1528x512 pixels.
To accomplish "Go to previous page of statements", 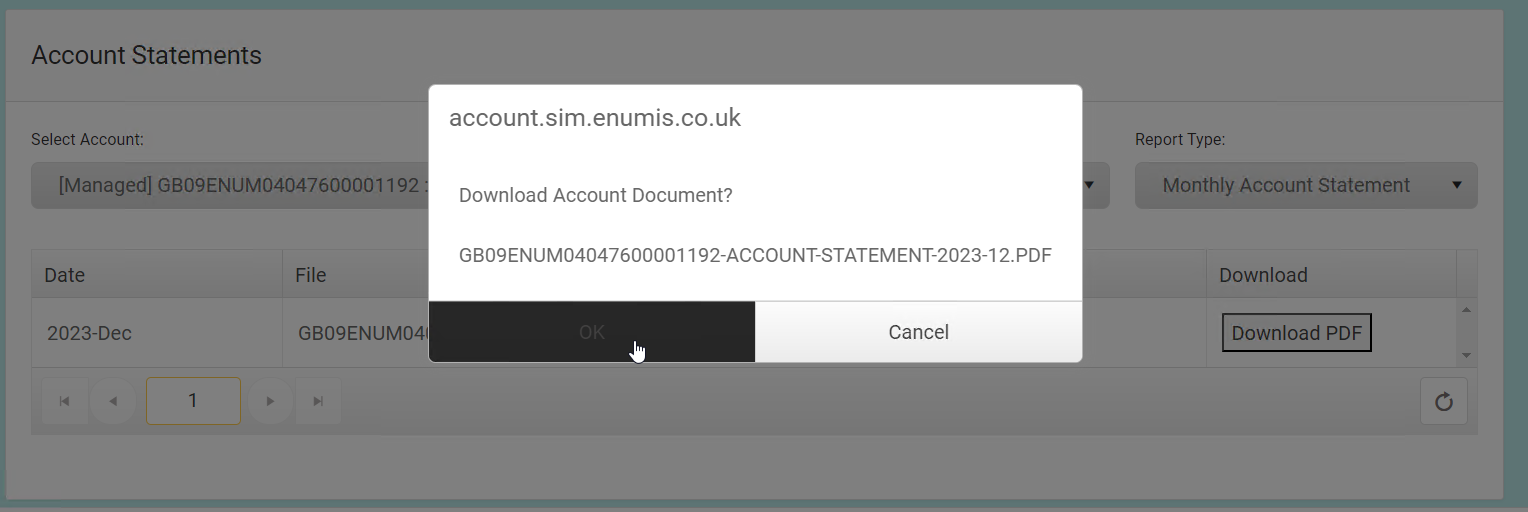I will 113,401.
